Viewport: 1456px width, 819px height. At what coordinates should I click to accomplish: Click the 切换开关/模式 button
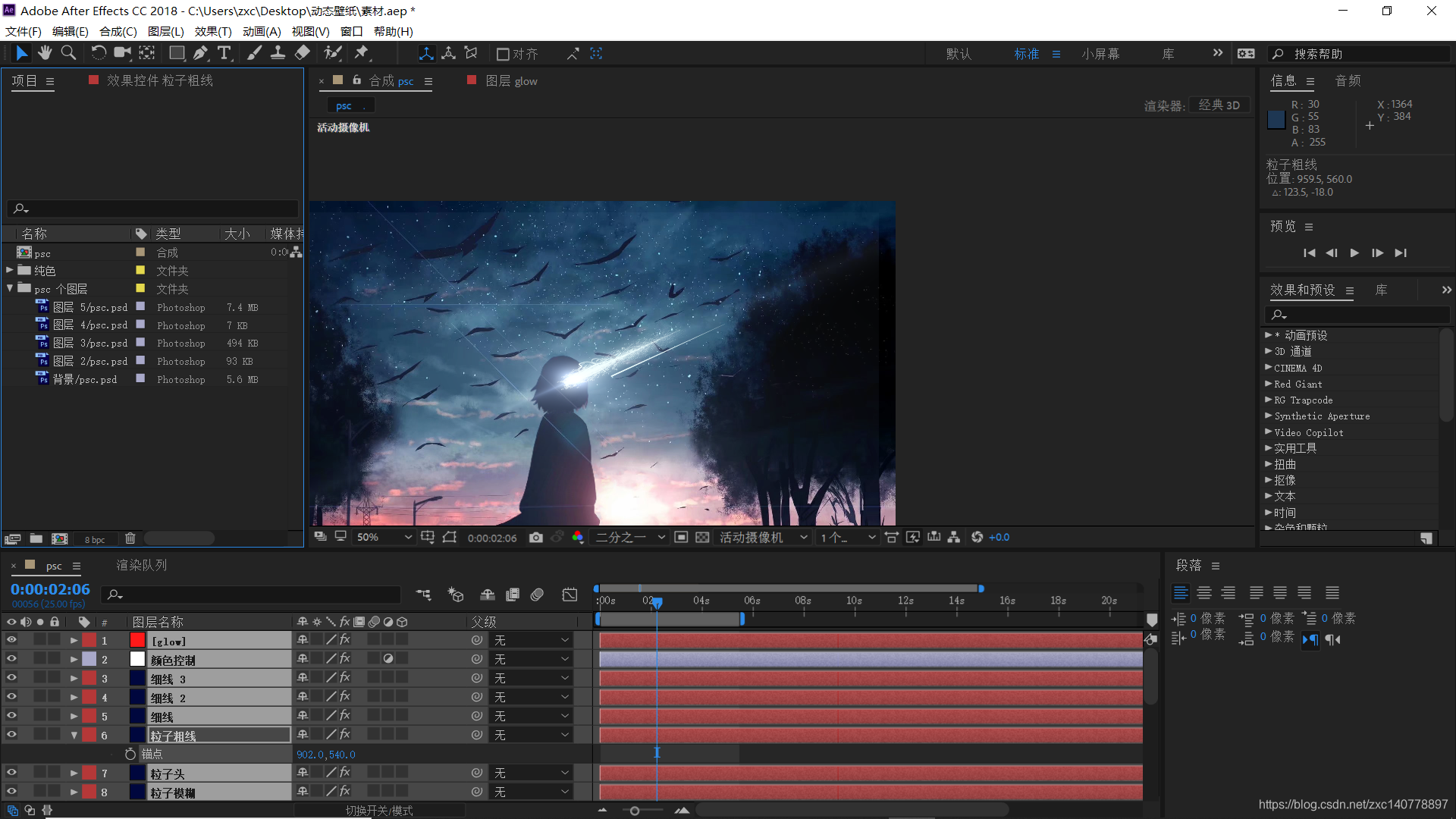click(x=379, y=811)
